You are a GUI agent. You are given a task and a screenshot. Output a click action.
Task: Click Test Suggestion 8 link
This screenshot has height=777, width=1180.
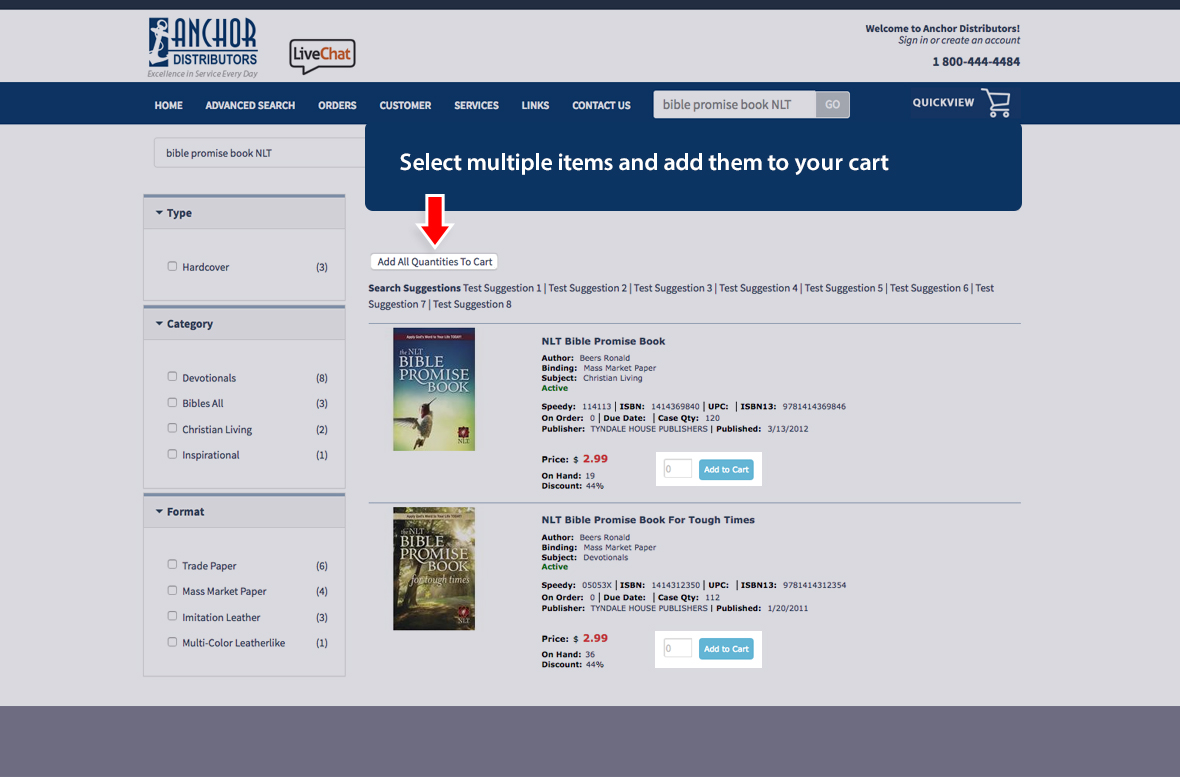point(472,304)
